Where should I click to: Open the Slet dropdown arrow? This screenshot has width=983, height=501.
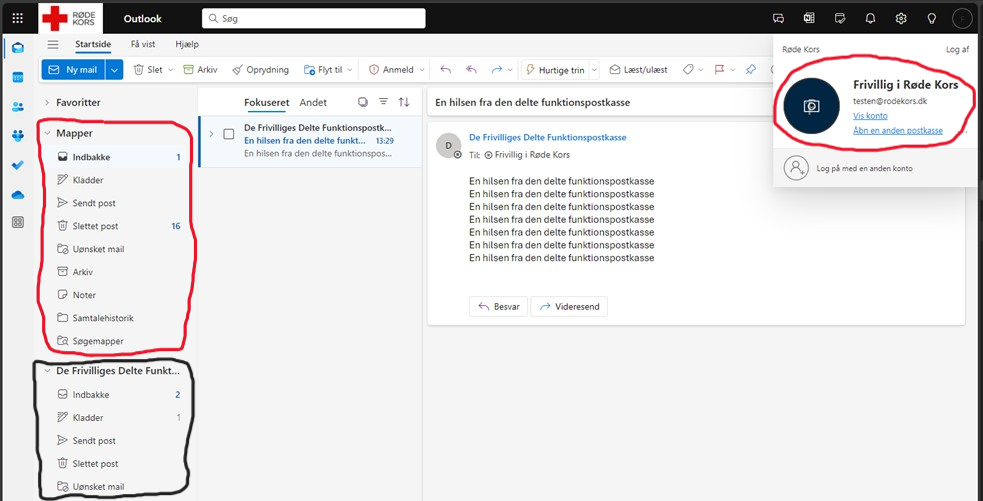click(x=169, y=70)
